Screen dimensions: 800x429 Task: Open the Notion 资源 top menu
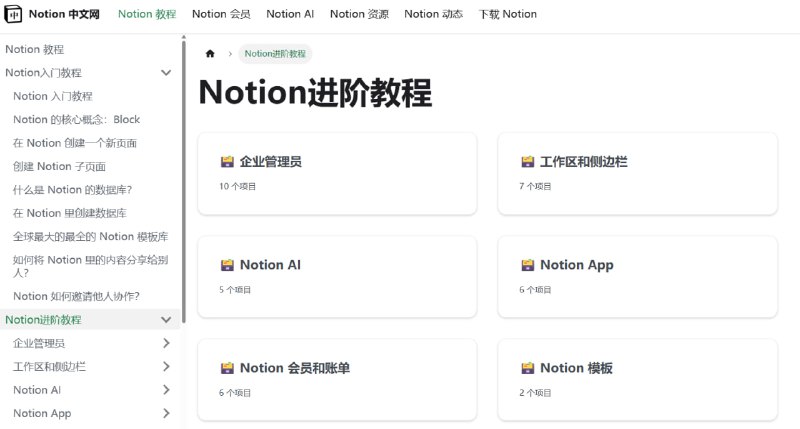pyautogui.click(x=359, y=14)
